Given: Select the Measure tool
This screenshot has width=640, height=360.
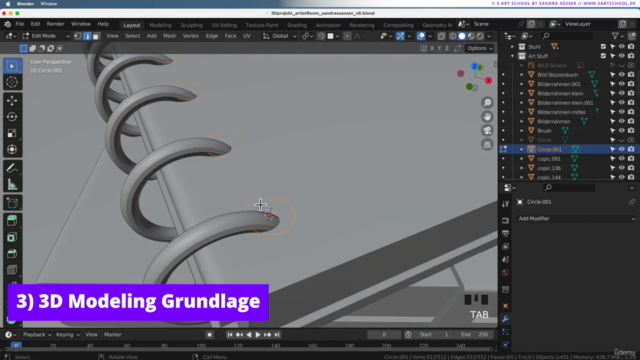Looking at the screenshot, I should (12, 185).
